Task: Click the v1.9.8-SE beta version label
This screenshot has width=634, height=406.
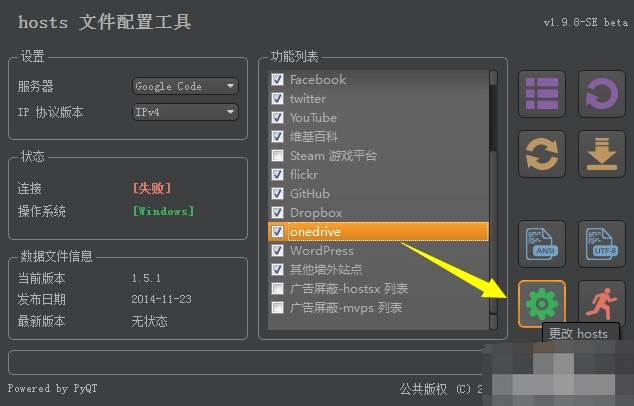Action: [586, 23]
